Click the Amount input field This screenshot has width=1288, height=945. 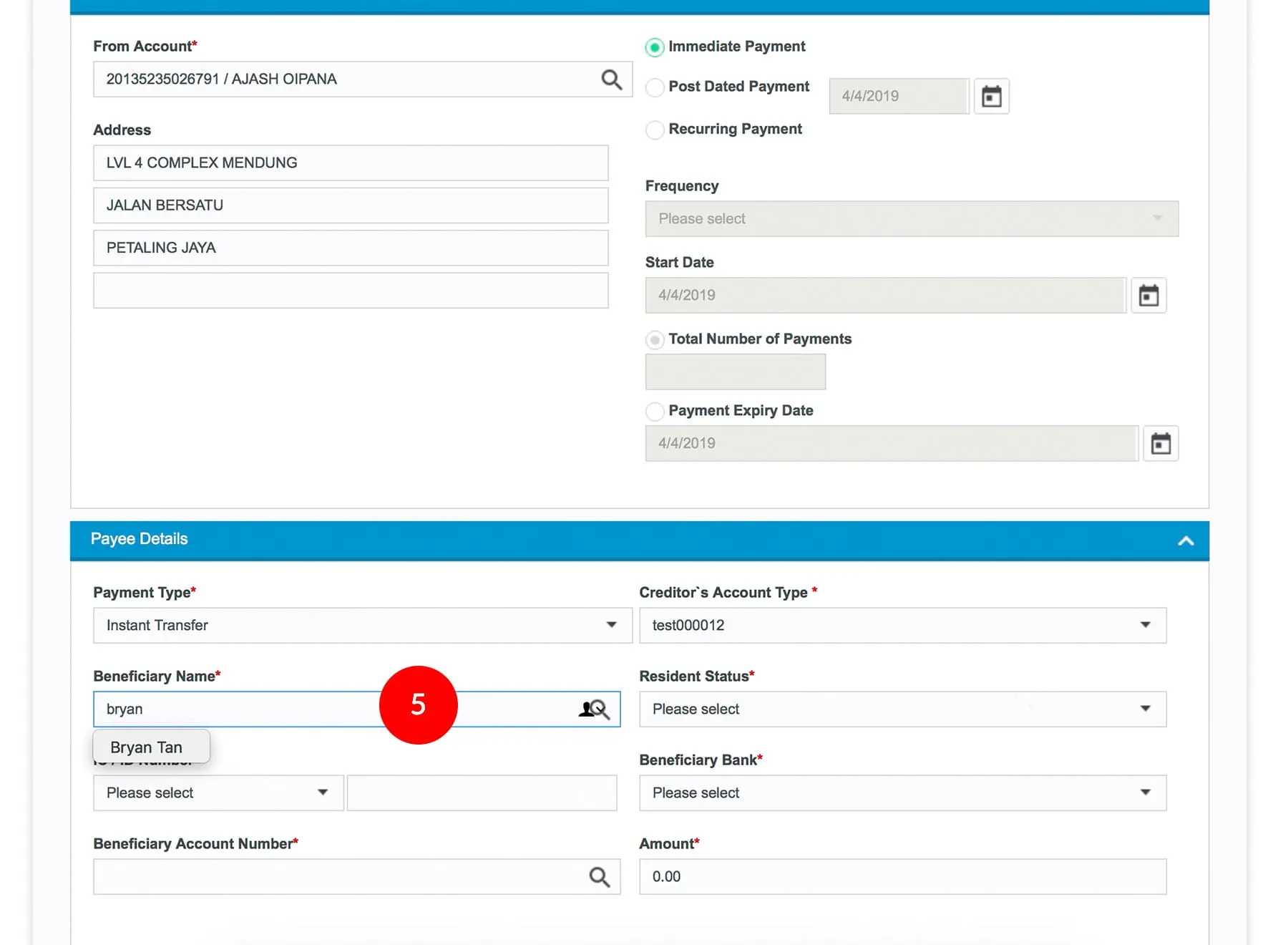902,876
